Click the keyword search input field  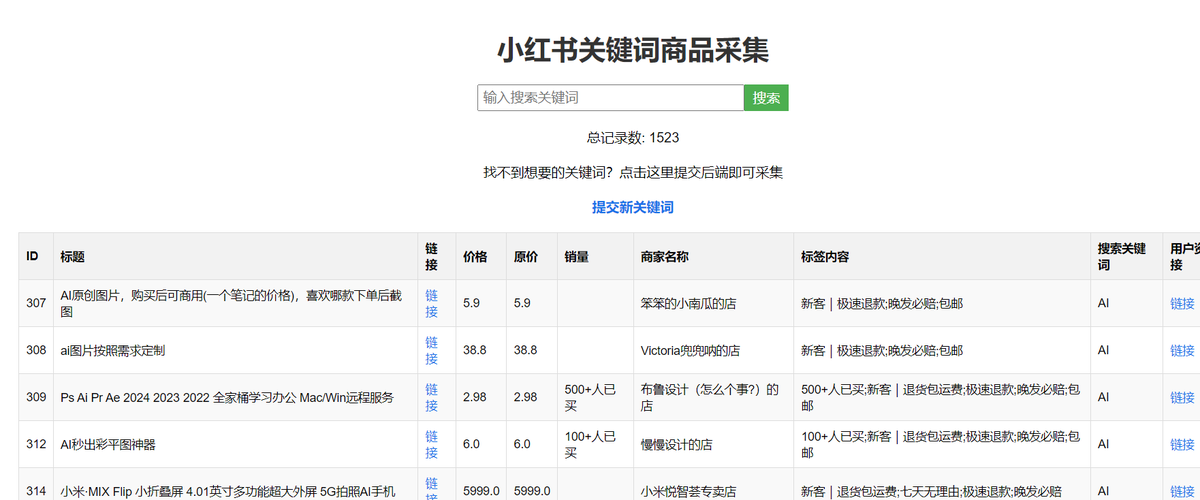pos(610,98)
